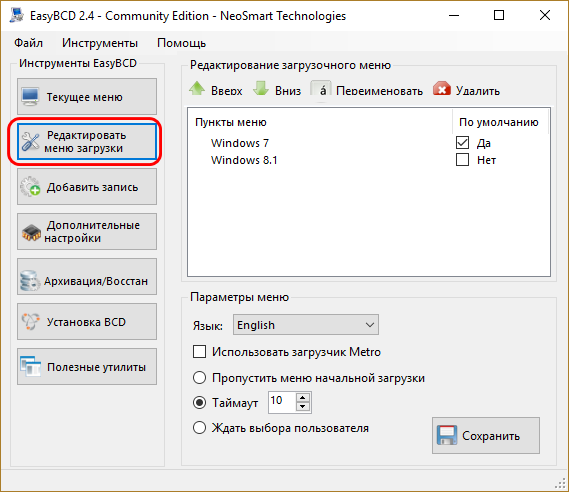Increase the Таймаут value with up arrow
The height and width of the screenshot is (492, 569).
pos(303,398)
